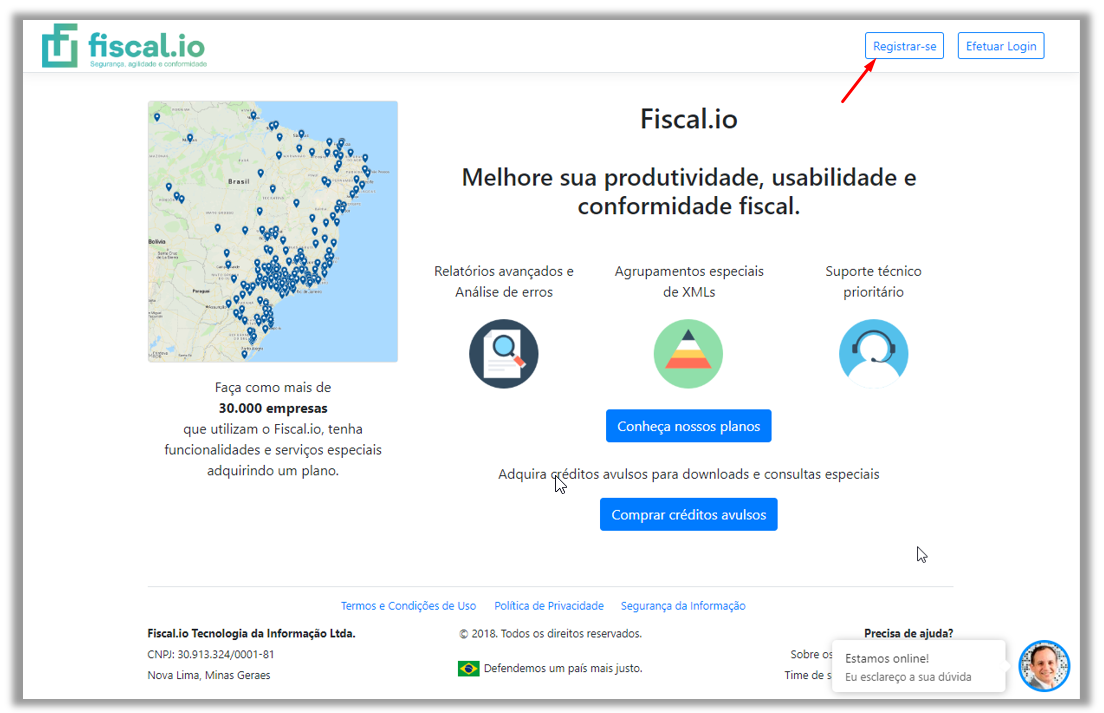Click the Estamos online! chat bubble
This screenshot has width=1104, height=713.
point(918,667)
